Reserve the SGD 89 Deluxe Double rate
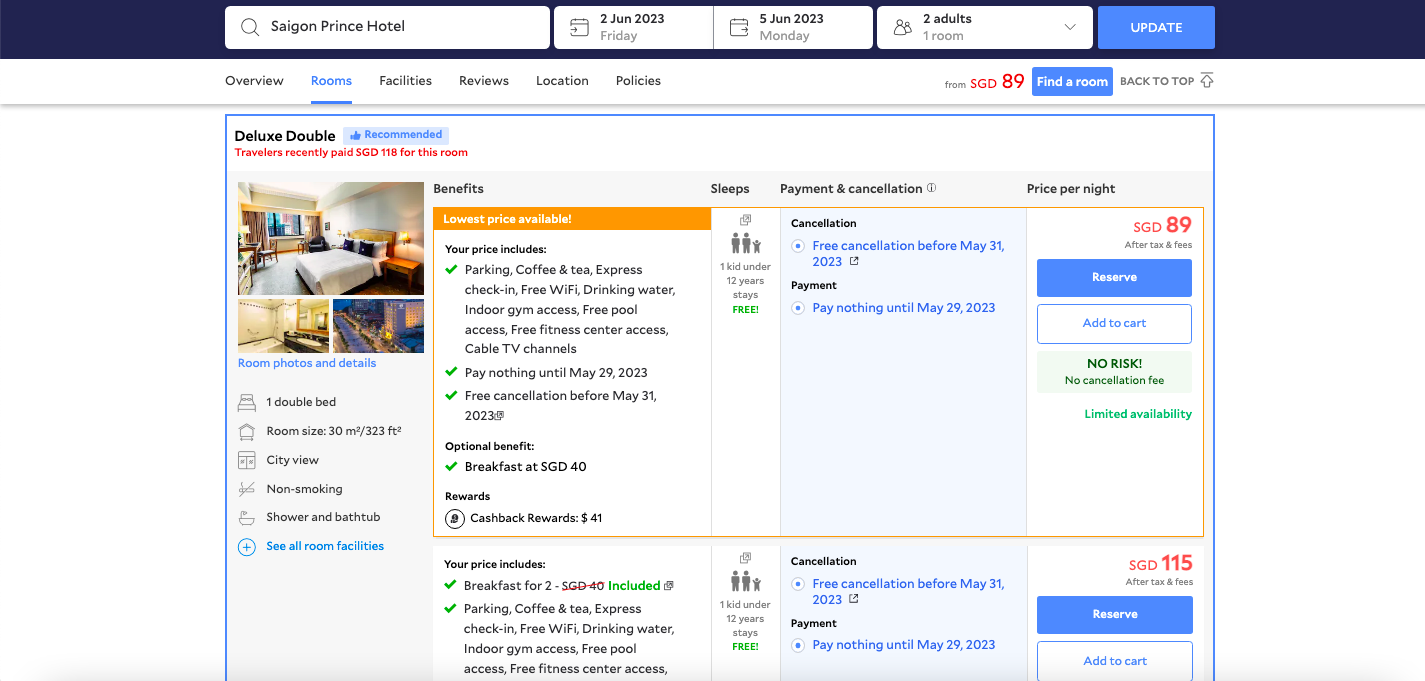 click(1114, 277)
